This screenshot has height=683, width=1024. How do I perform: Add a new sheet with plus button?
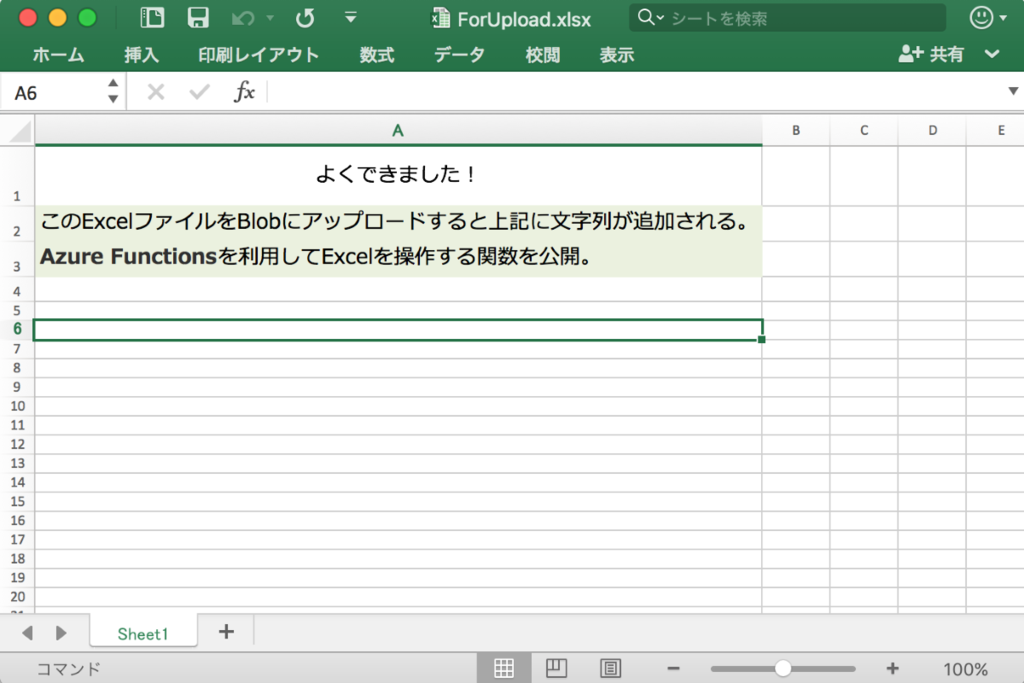(226, 632)
